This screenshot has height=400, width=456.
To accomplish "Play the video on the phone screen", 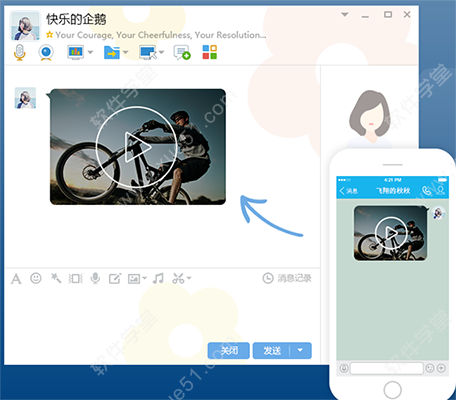I will [391, 233].
